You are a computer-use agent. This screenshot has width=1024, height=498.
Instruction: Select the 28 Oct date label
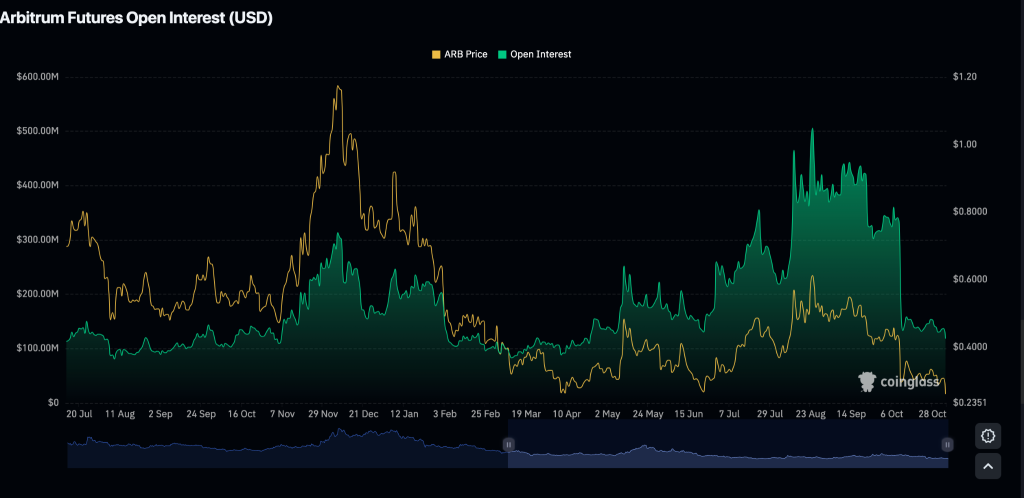932,413
